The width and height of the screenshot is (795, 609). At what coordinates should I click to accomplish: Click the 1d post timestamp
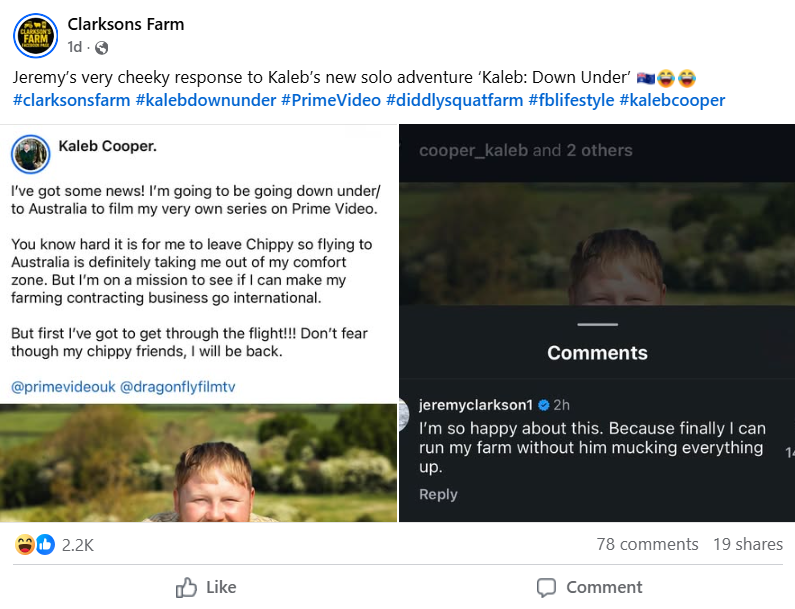pyautogui.click(x=75, y=48)
